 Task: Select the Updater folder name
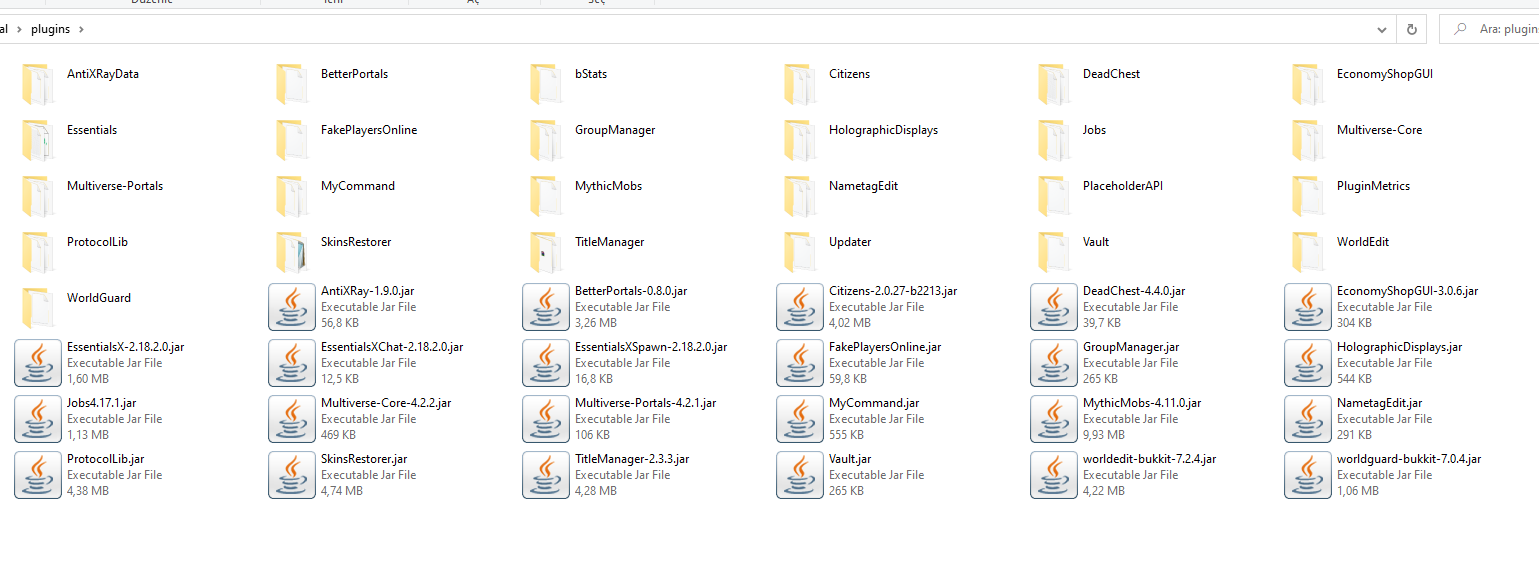850,242
